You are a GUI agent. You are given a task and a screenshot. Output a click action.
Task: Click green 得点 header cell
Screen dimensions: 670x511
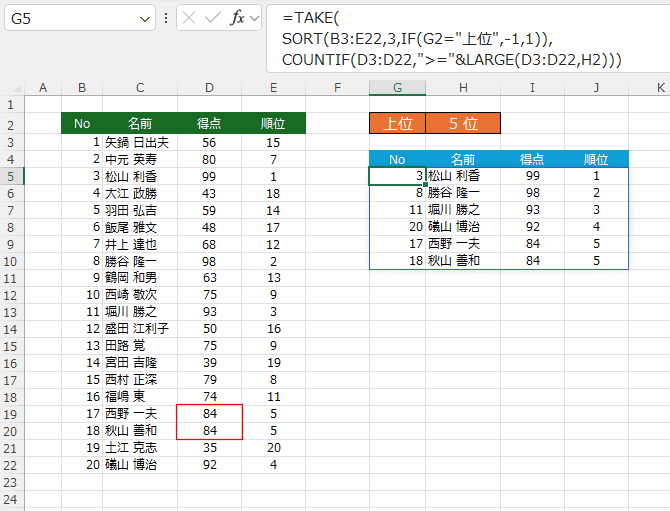(x=209, y=124)
